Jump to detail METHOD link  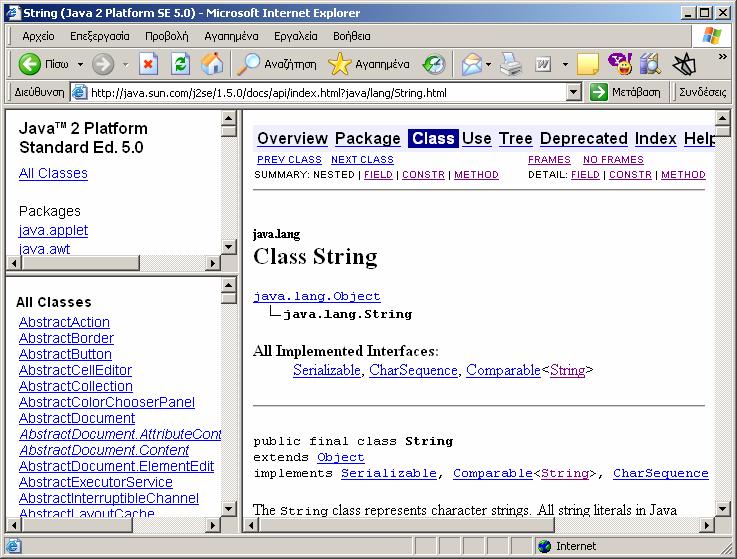(683, 175)
